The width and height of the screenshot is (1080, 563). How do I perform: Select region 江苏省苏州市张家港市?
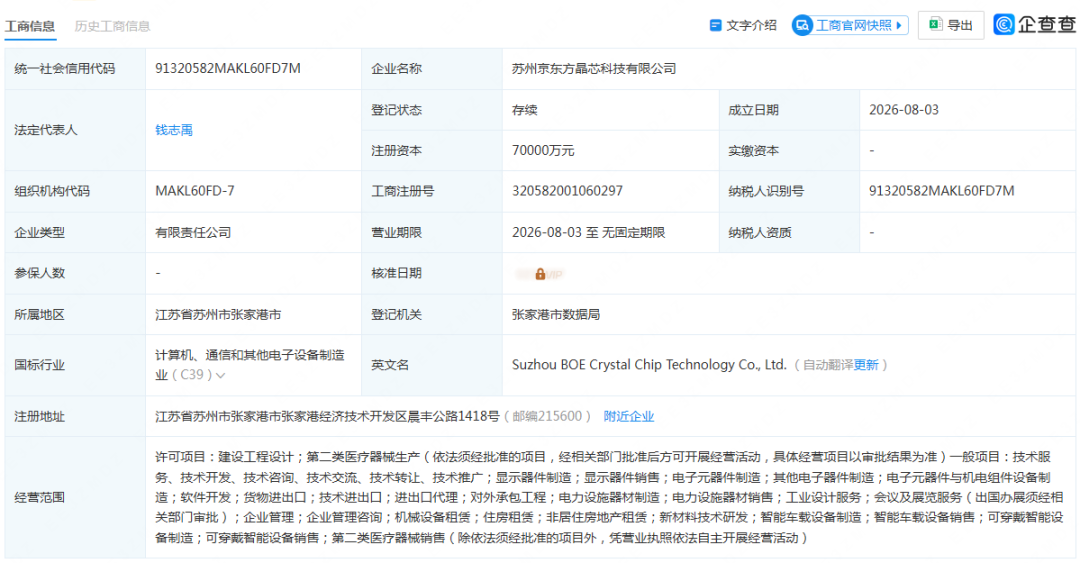pyautogui.click(x=218, y=315)
